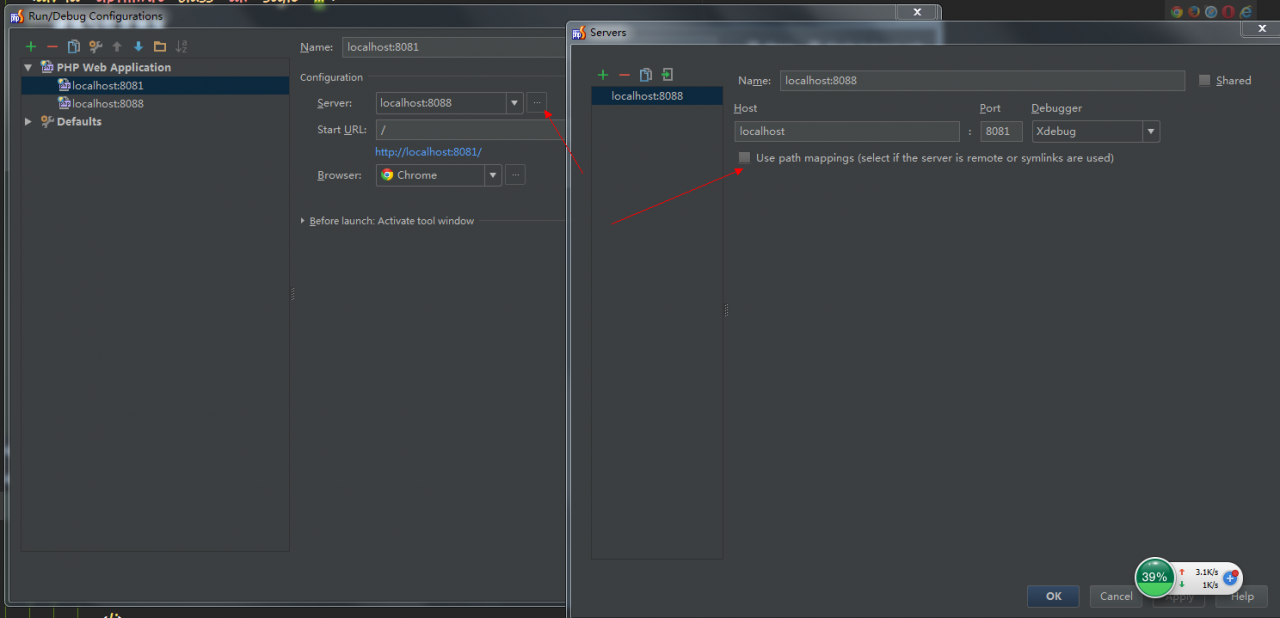Image resolution: width=1280 pixels, height=618 pixels.
Task: Click Firefox icon in top-right browser strip
Action: pyautogui.click(x=1194, y=12)
